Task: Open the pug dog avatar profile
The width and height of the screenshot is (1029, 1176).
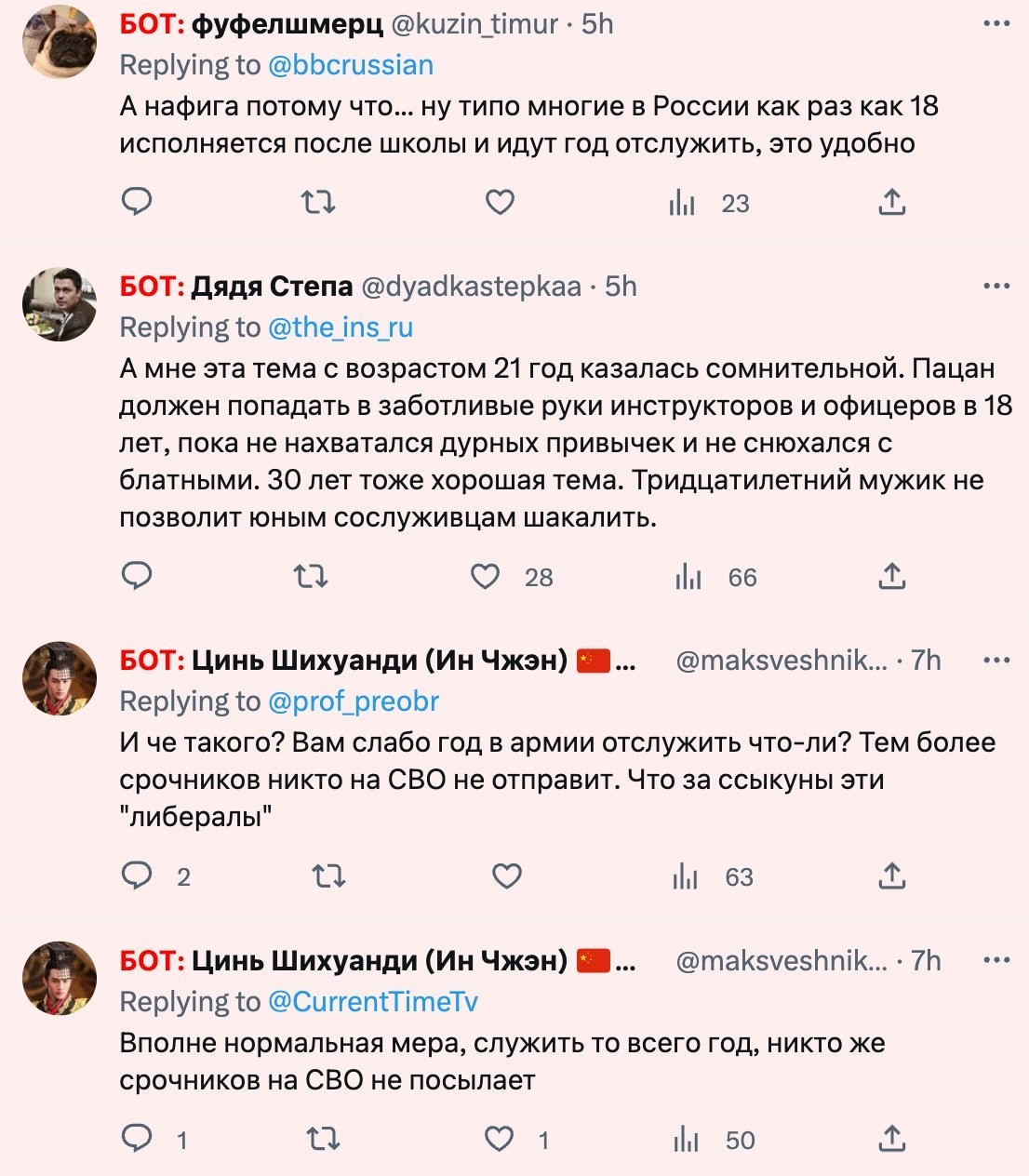Action: 60,41
